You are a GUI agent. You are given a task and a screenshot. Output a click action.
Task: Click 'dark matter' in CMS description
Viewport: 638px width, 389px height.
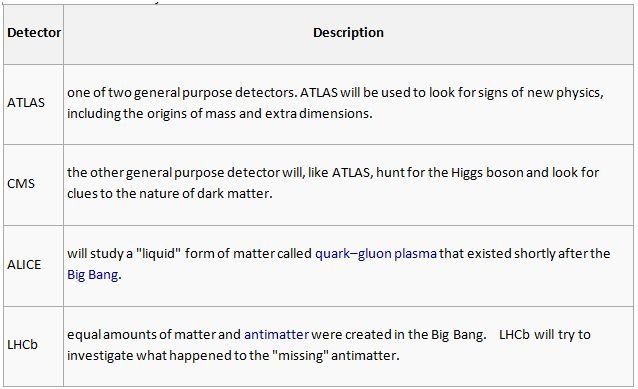click(234, 193)
